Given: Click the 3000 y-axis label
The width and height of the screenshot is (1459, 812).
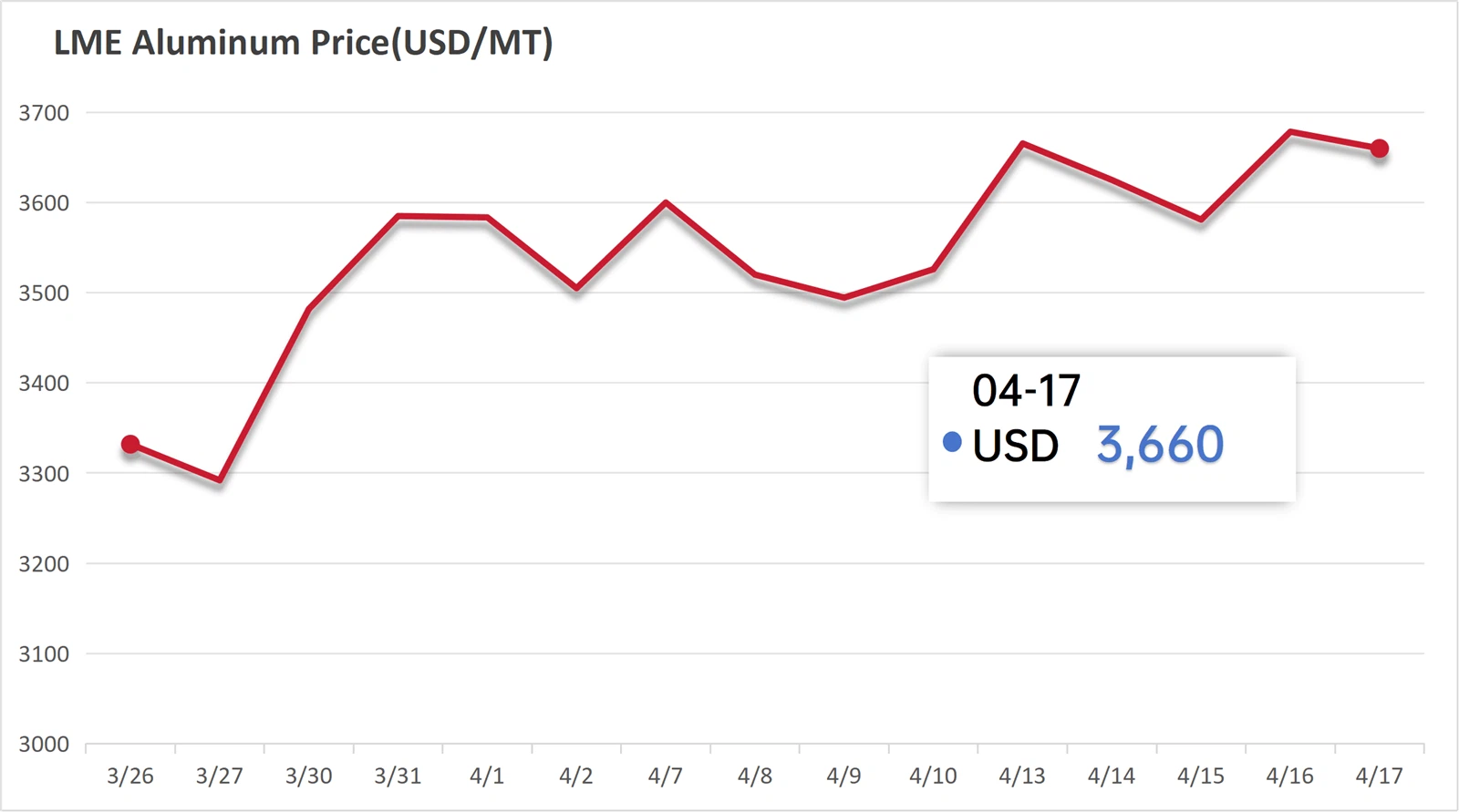Looking at the screenshot, I should pyautogui.click(x=44, y=745).
